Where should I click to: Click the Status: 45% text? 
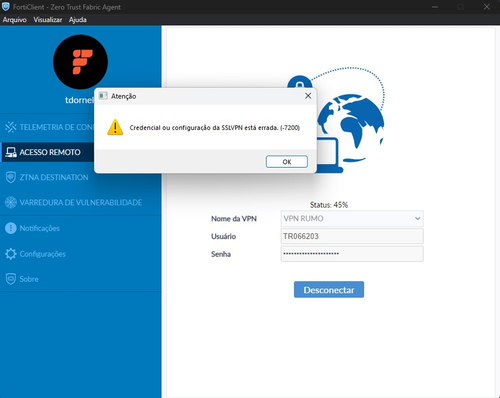(x=329, y=205)
